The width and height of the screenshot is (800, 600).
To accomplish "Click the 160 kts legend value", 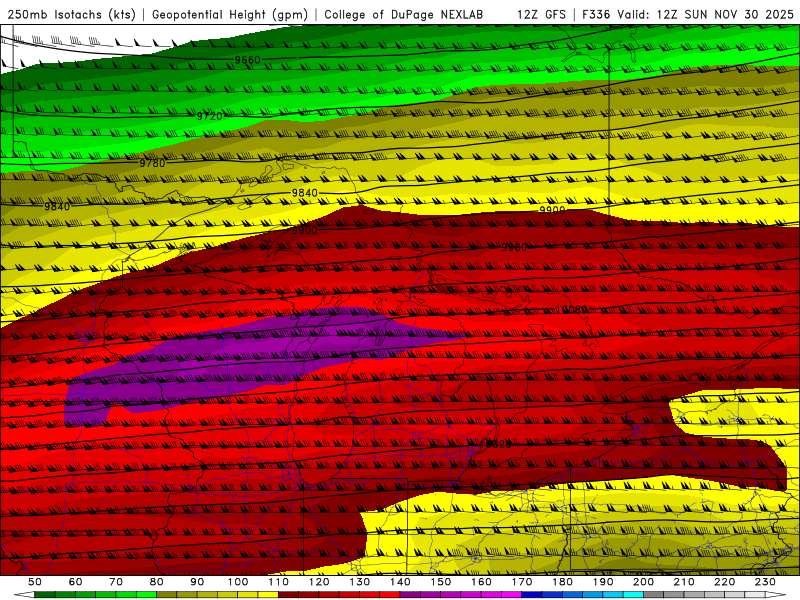I will (x=481, y=582).
